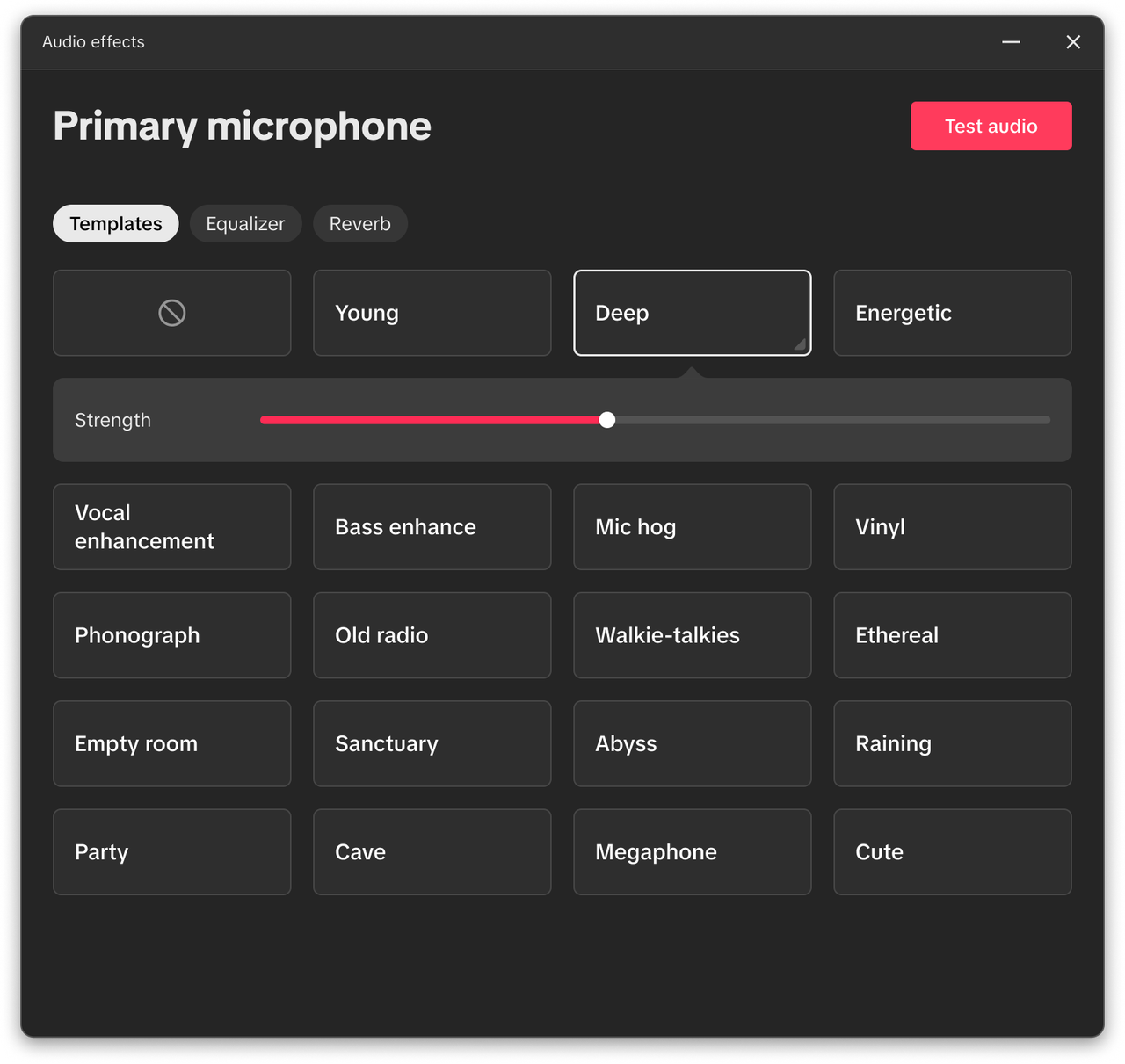Apply the Vinyl effect template
The image size is (1125, 1064).
coord(952,527)
